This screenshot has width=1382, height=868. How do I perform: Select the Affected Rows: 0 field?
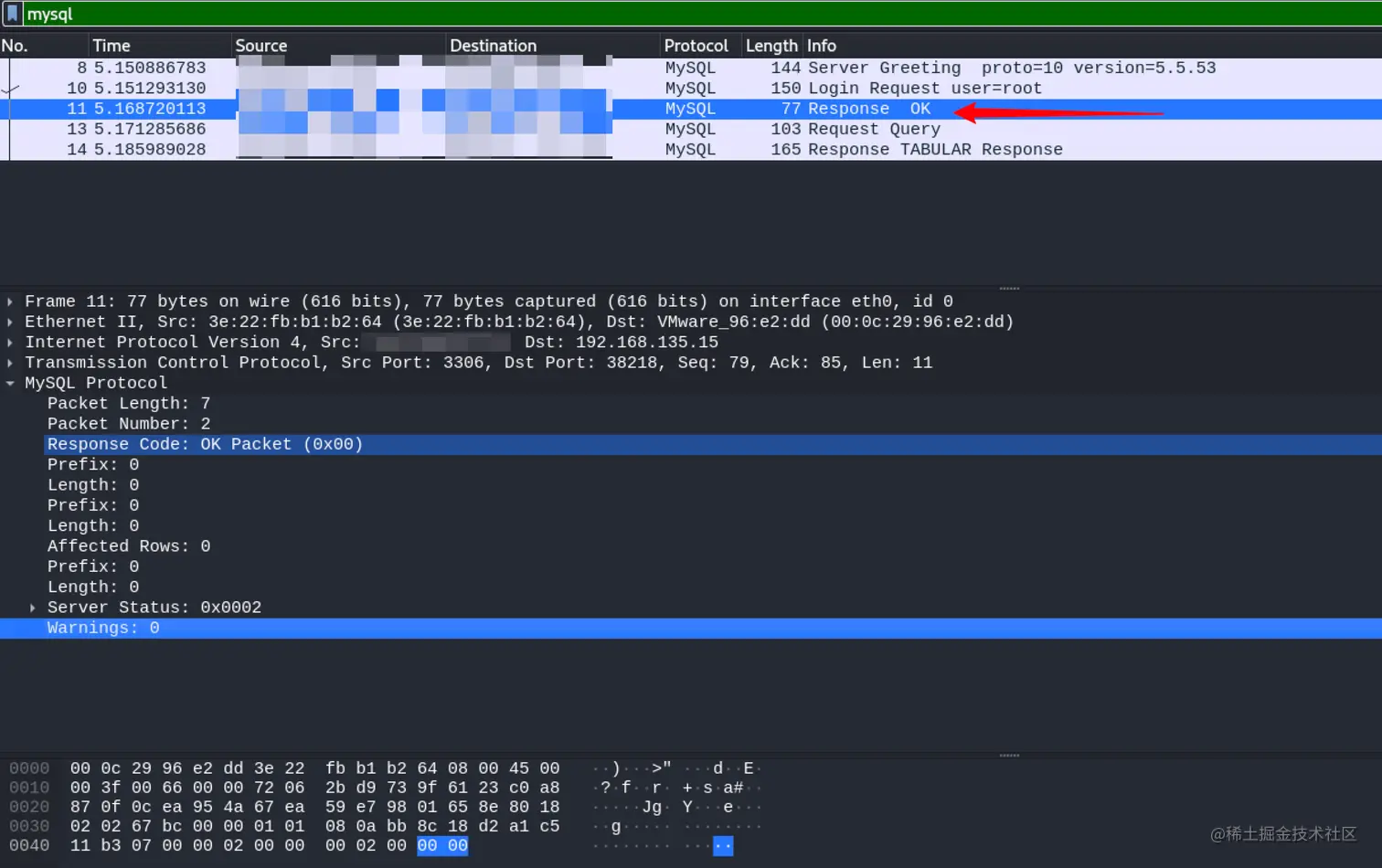pos(129,546)
